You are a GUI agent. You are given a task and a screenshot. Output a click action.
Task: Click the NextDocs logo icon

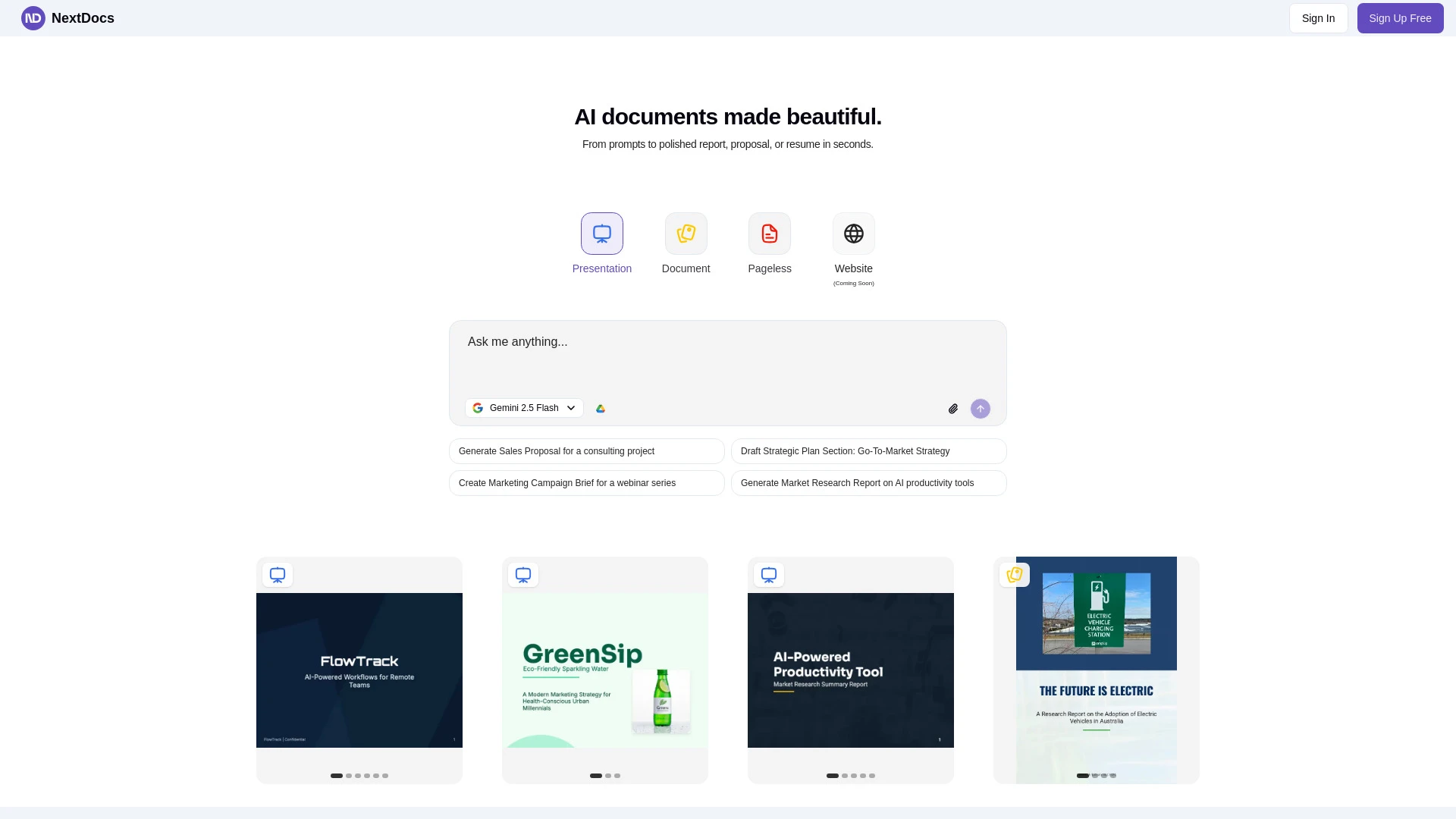click(33, 17)
